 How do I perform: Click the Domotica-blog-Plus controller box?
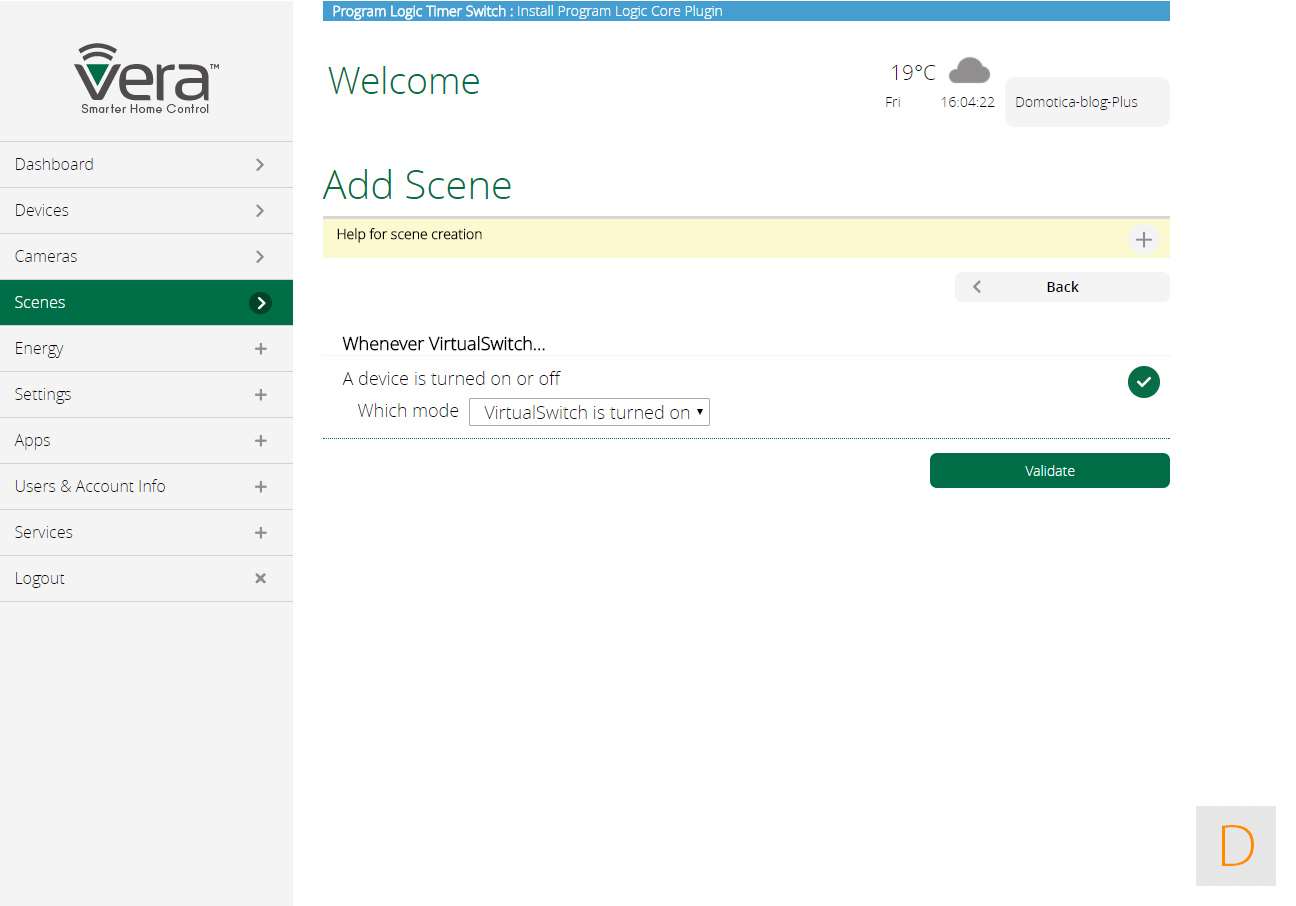(x=1086, y=102)
